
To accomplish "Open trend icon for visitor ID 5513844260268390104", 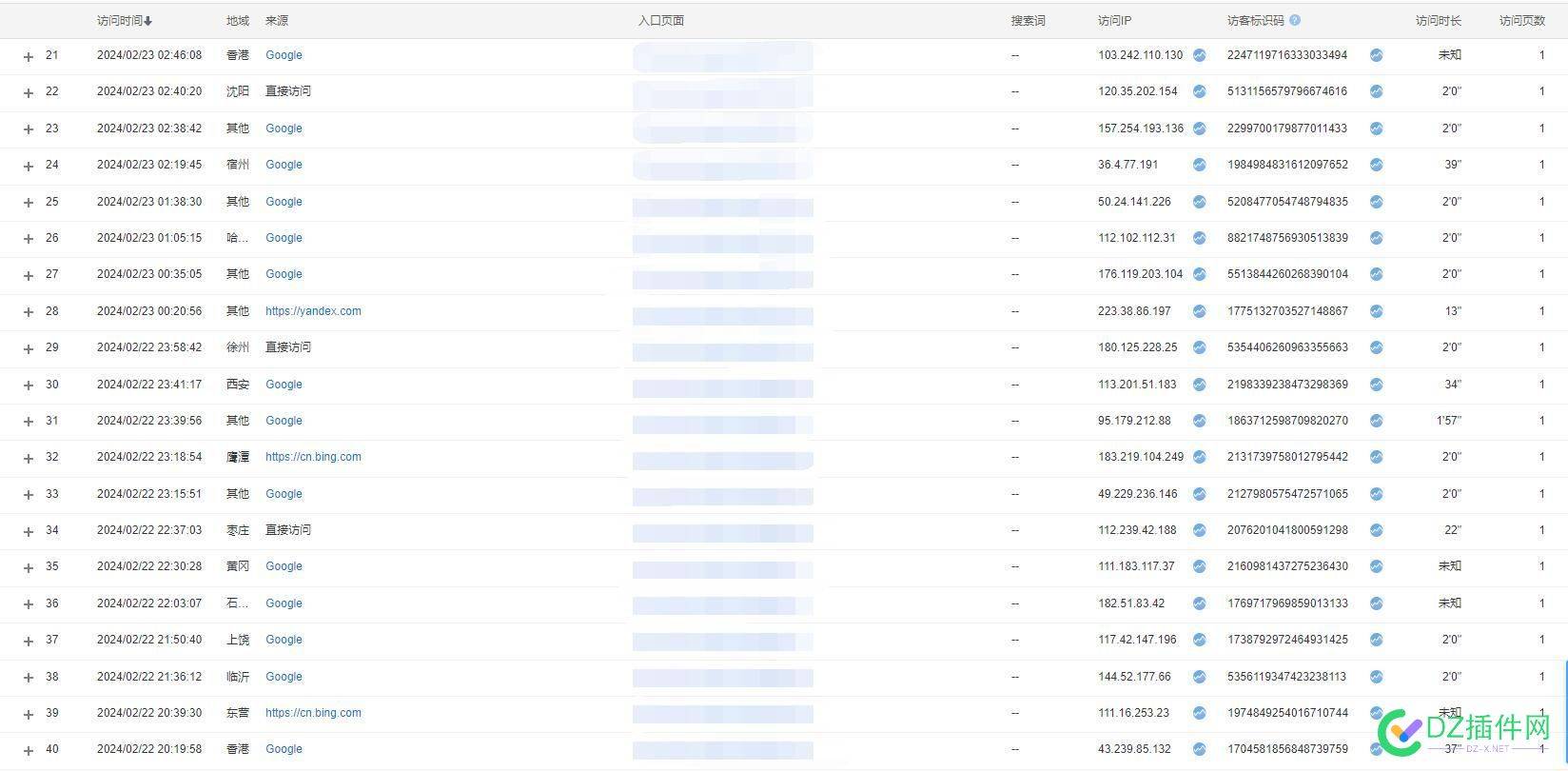I will [1377, 274].
